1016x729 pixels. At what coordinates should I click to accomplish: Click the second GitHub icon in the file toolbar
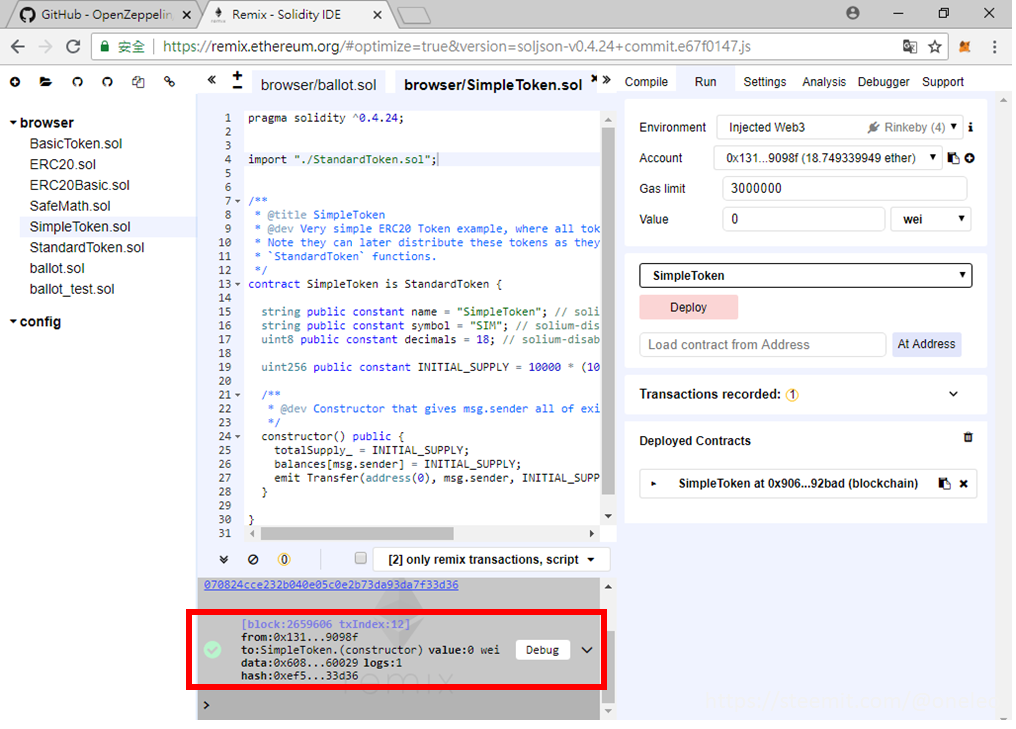point(107,82)
